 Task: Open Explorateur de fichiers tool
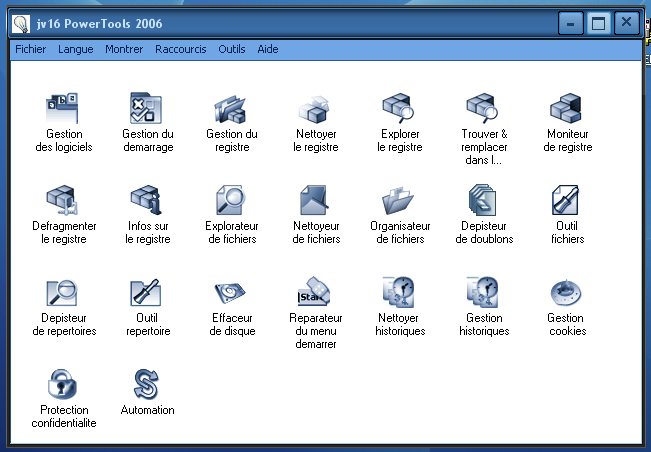click(x=232, y=202)
